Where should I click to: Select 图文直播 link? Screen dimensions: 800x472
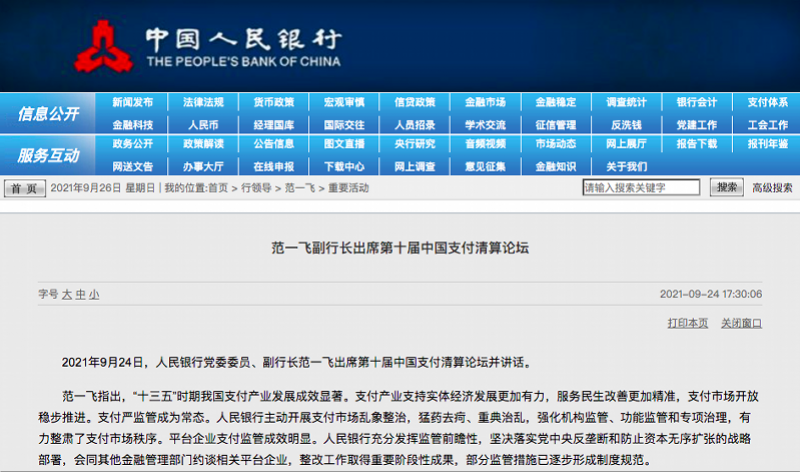pyautogui.click(x=344, y=144)
